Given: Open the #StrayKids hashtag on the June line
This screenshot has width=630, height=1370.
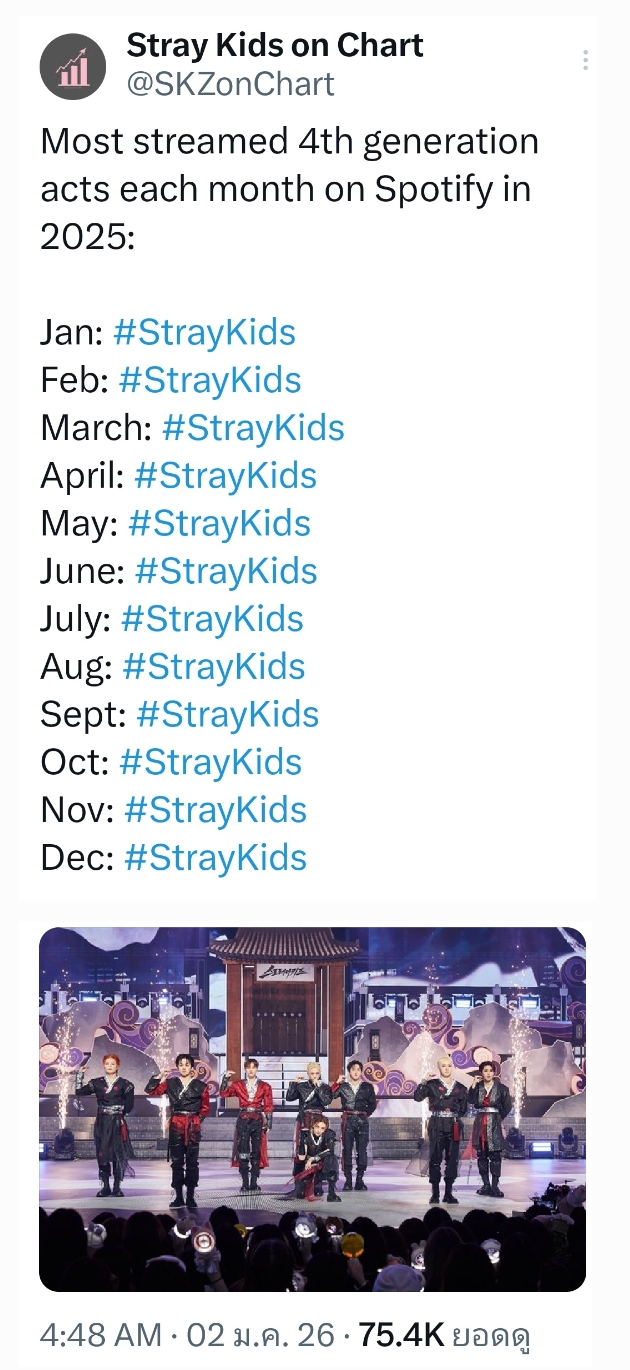Looking at the screenshot, I should [x=226, y=572].
